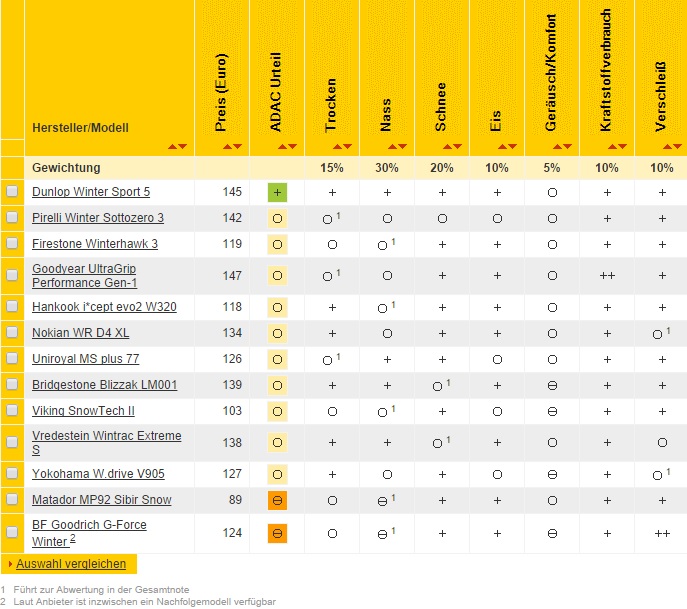Sort Geräusch/Komfort with the up arrow
The height and width of the screenshot is (609, 687).
pyautogui.click(x=557, y=146)
